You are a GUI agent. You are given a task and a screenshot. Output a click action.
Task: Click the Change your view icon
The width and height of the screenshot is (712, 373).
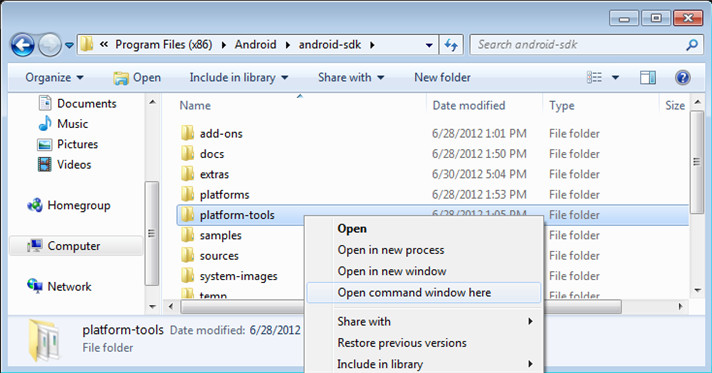tap(594, 78)
